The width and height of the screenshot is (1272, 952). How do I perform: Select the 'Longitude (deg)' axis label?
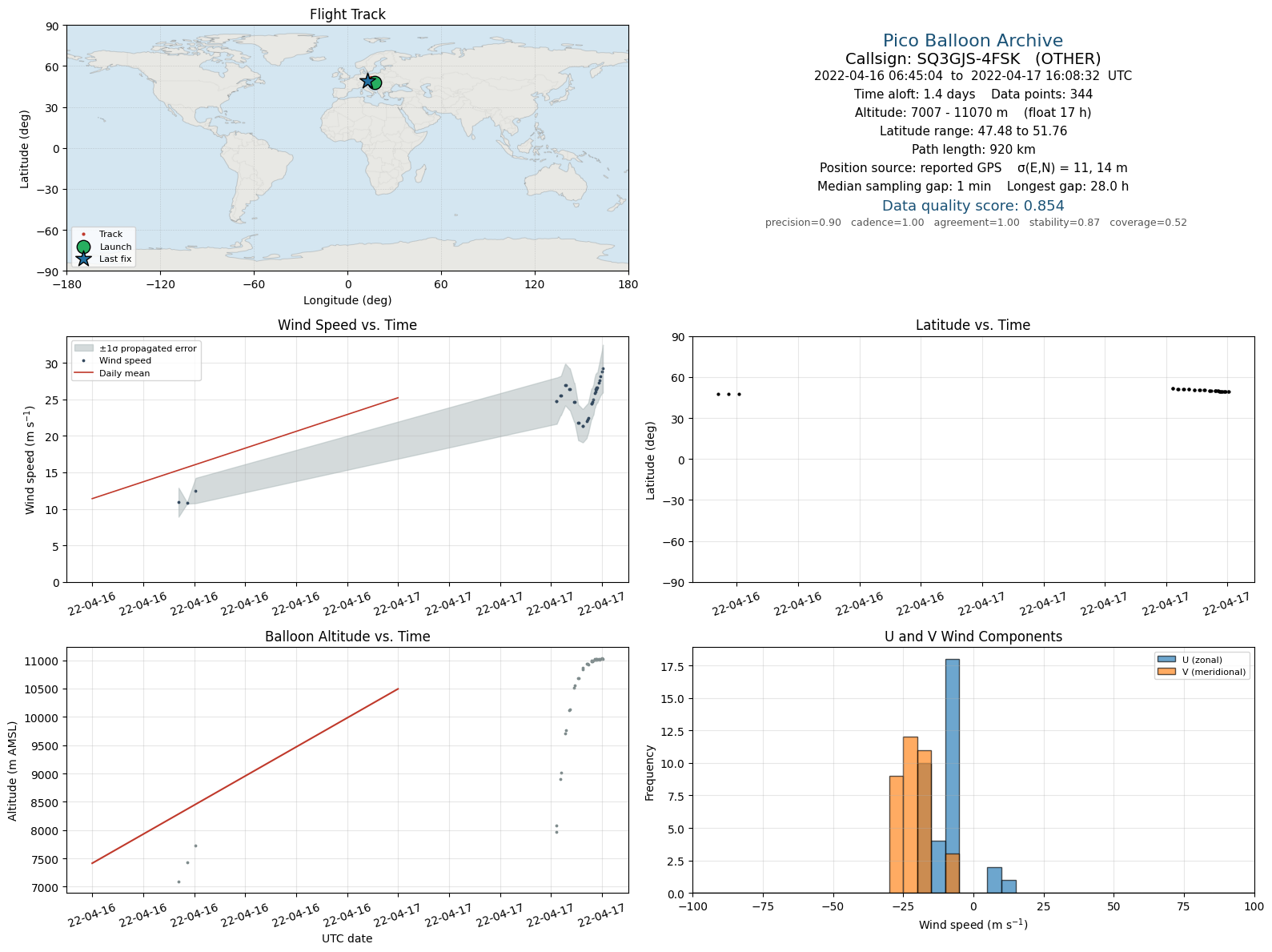click(347, 300)
